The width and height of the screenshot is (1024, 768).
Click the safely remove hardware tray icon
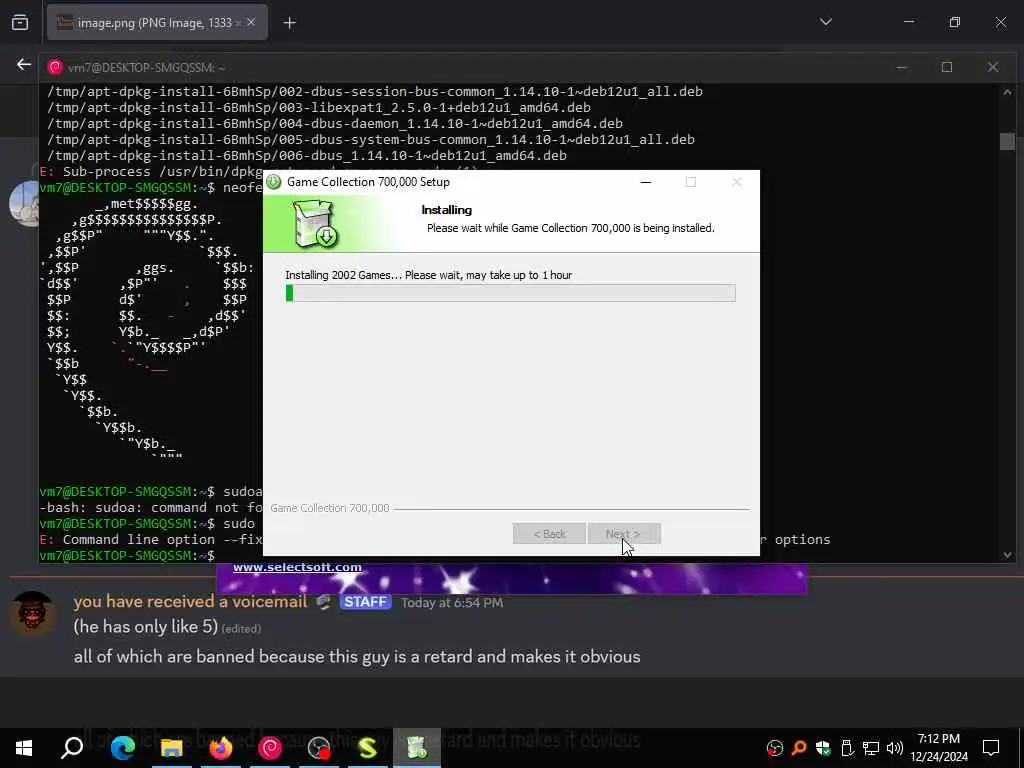[x=847, y=748]
